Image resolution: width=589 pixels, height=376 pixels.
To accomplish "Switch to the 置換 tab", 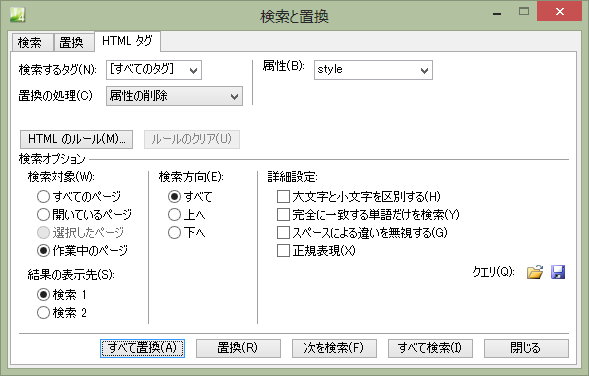I will point(74,42).
